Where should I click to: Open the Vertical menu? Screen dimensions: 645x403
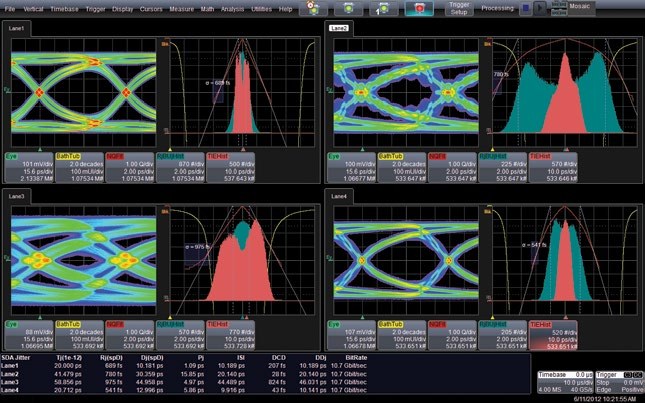33,9
